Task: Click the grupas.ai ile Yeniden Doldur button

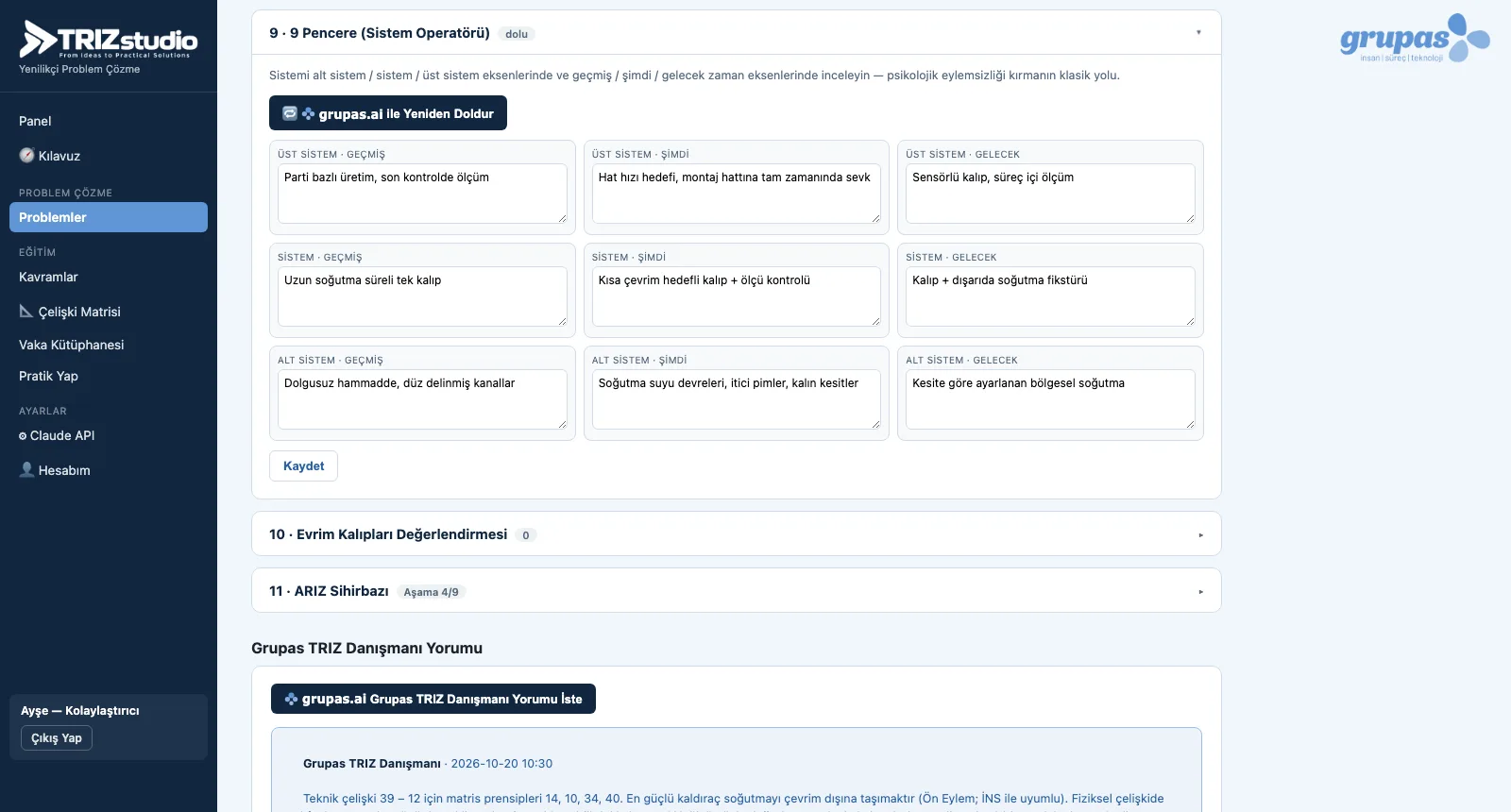Action: 388,113
